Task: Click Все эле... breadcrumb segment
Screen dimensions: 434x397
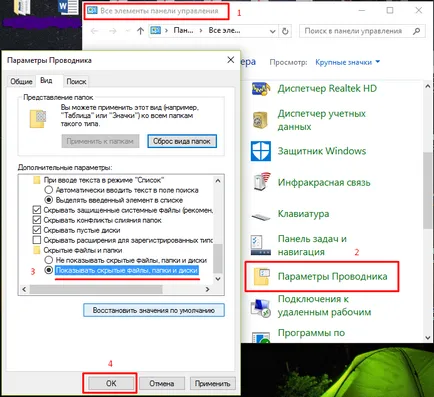Action: 224,31
